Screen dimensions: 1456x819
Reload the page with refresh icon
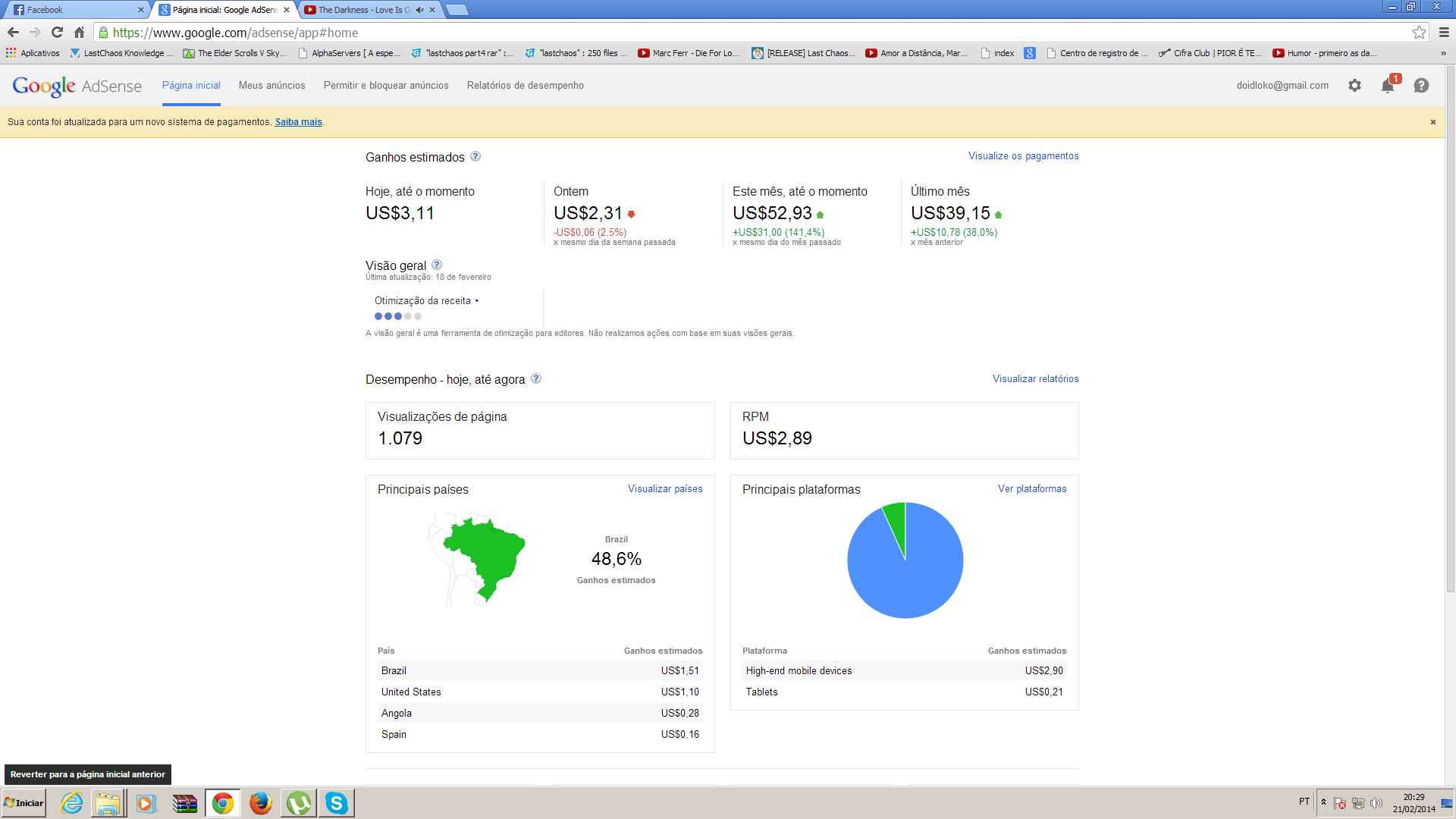click(57, 33)
